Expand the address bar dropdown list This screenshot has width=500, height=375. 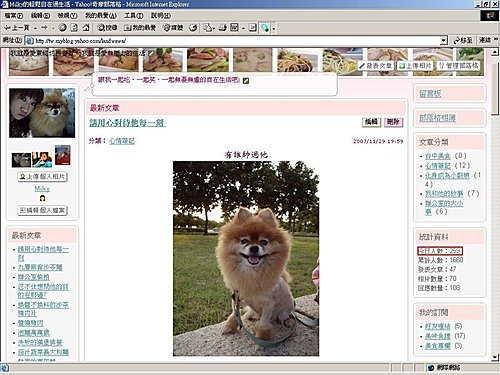(444, 41)
